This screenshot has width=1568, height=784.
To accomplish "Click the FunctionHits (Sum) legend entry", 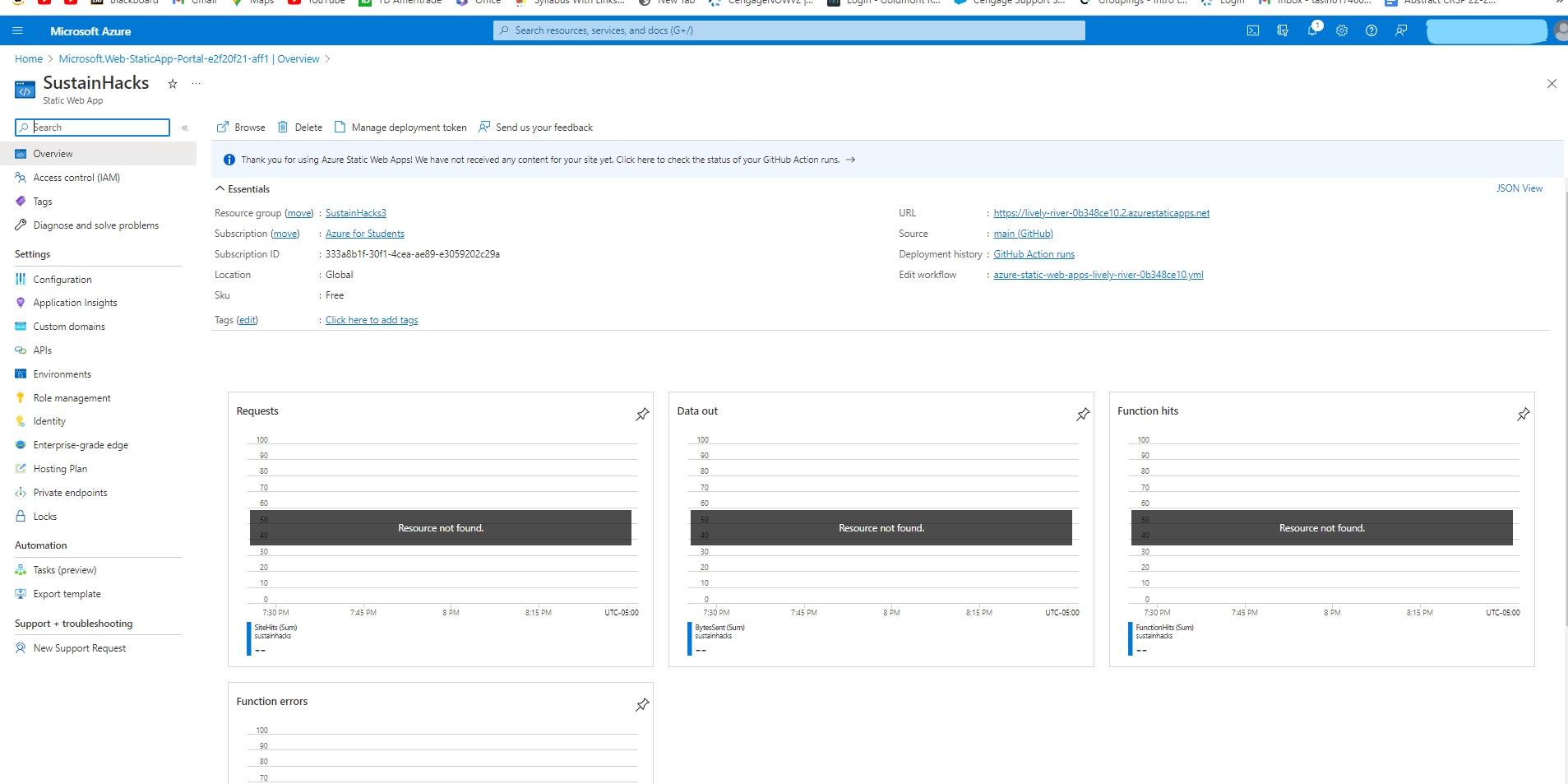I will click(x=1164, y=628).
